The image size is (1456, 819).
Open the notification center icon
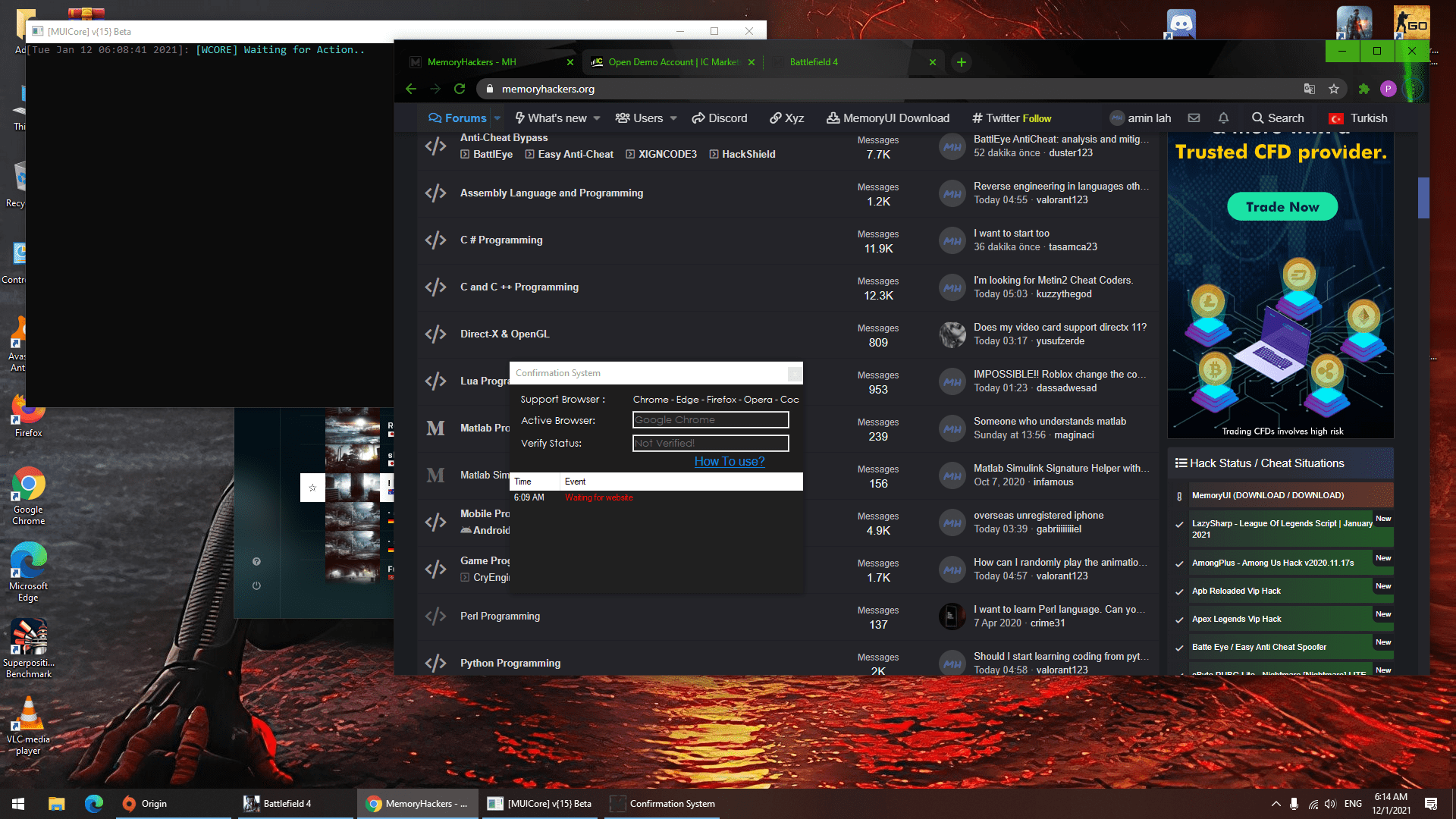(1431, 804)
